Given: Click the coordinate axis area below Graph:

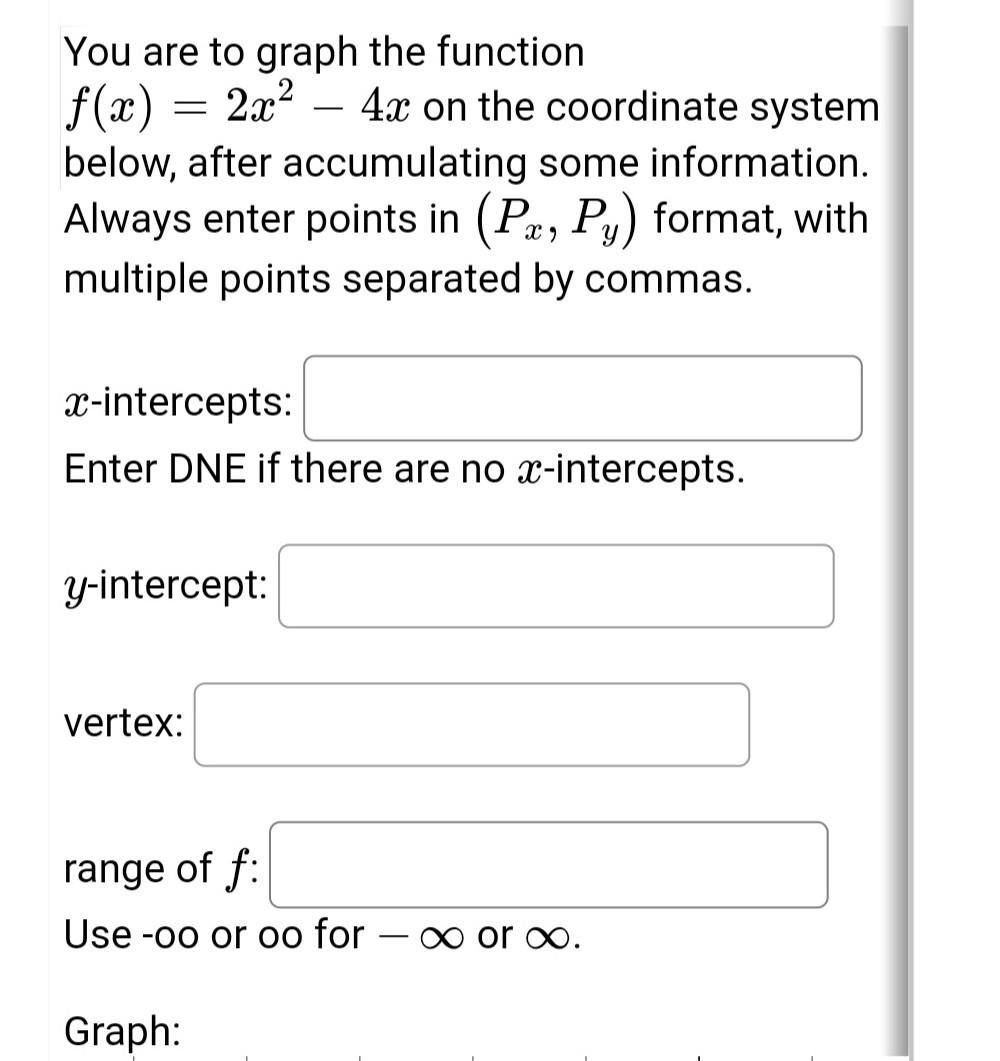Looking at the screenshot, I should (x=450, y=1055).
